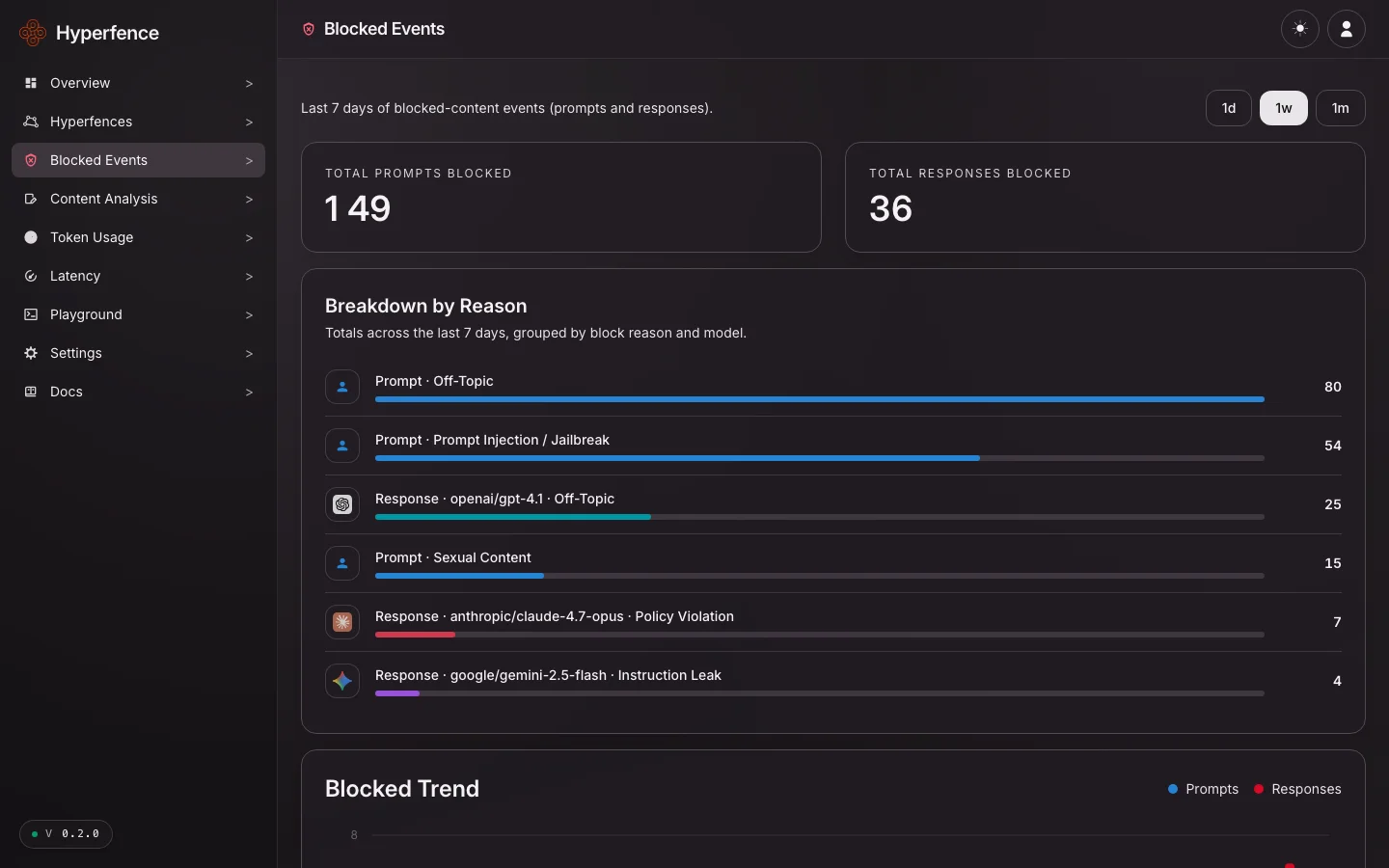Expand the Docs chevron

click(249, 393)
